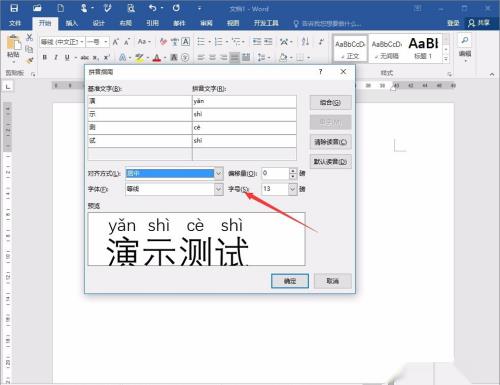This screenshot has height=385, width=500.
Task: Click the Enclosed Character circle icon
Action: (x=185, y=58)
